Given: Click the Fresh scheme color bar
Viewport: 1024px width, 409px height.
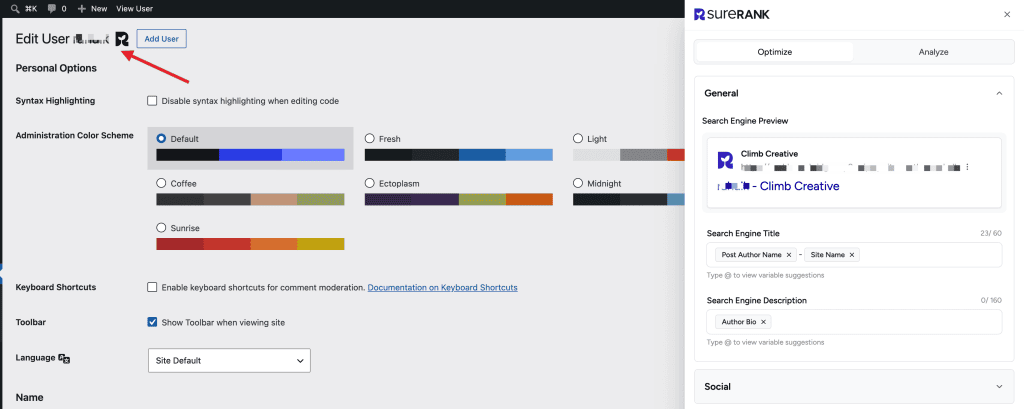Looking at the screenshot, I should 458,155.
